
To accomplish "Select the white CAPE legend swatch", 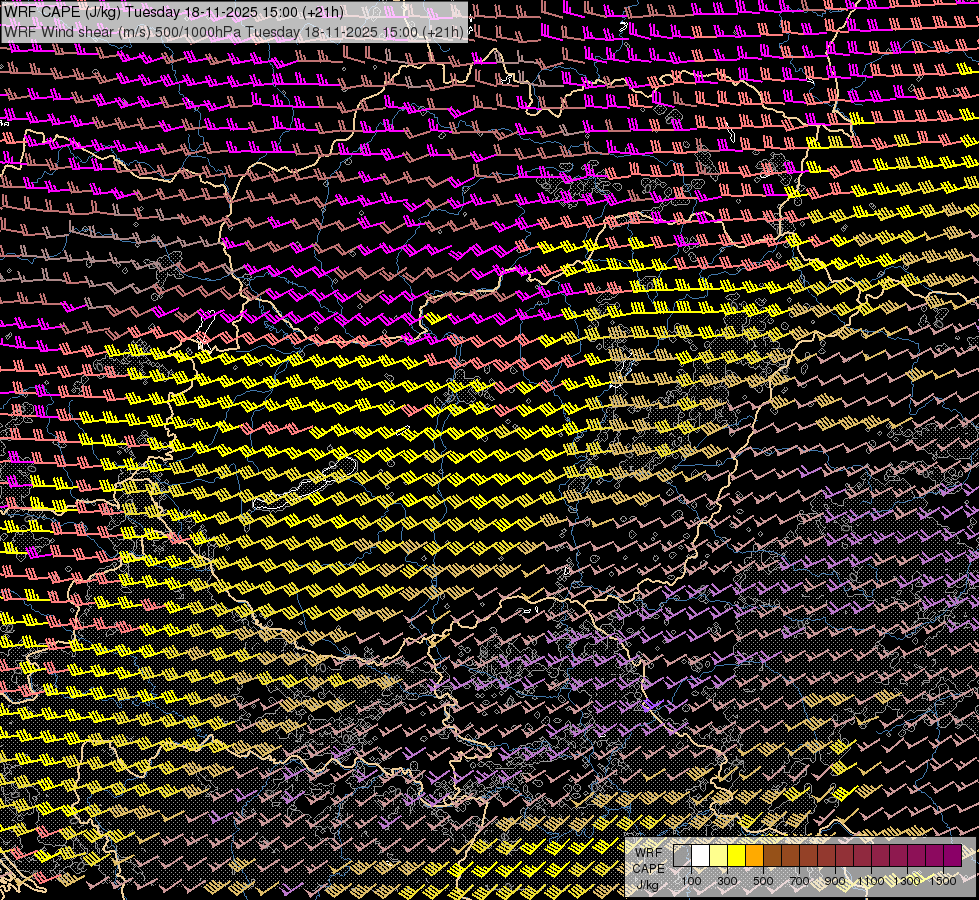I will pyautogui.click(x=701, y=855).
